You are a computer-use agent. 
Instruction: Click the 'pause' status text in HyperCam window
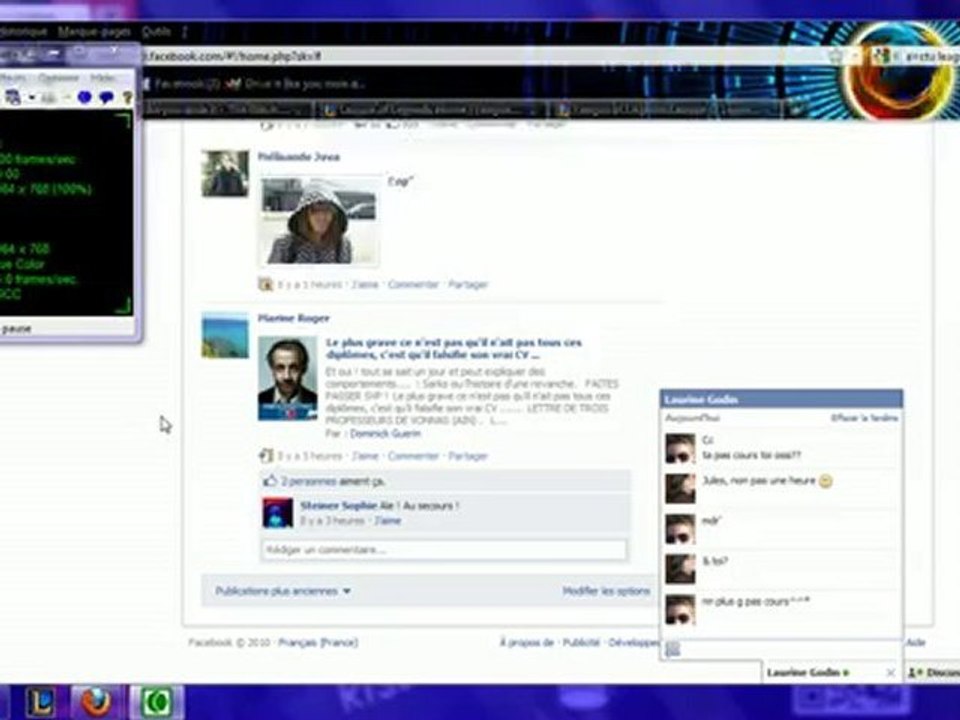pyautogui.click(x=17, y=329)
